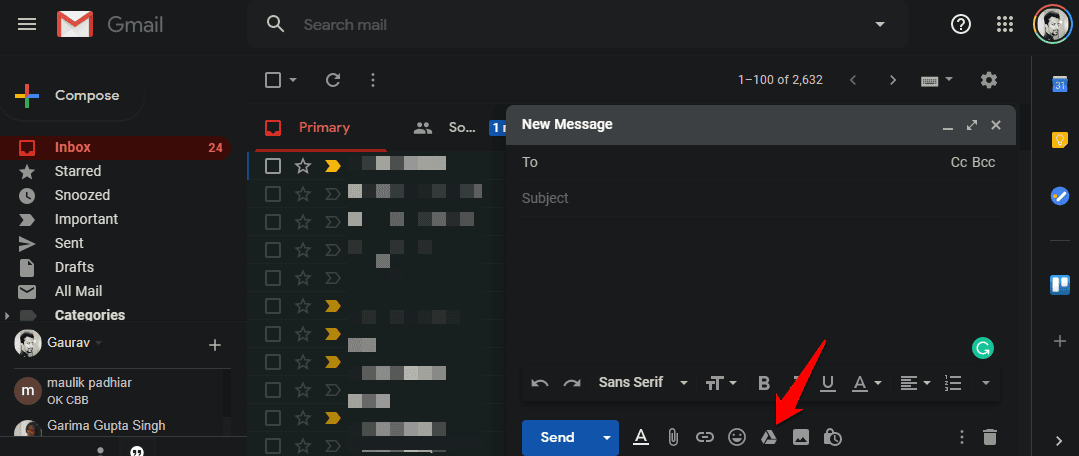Expand the Categories label
This screenshot has width=1079, height=456.
click(x=8, y=316)
